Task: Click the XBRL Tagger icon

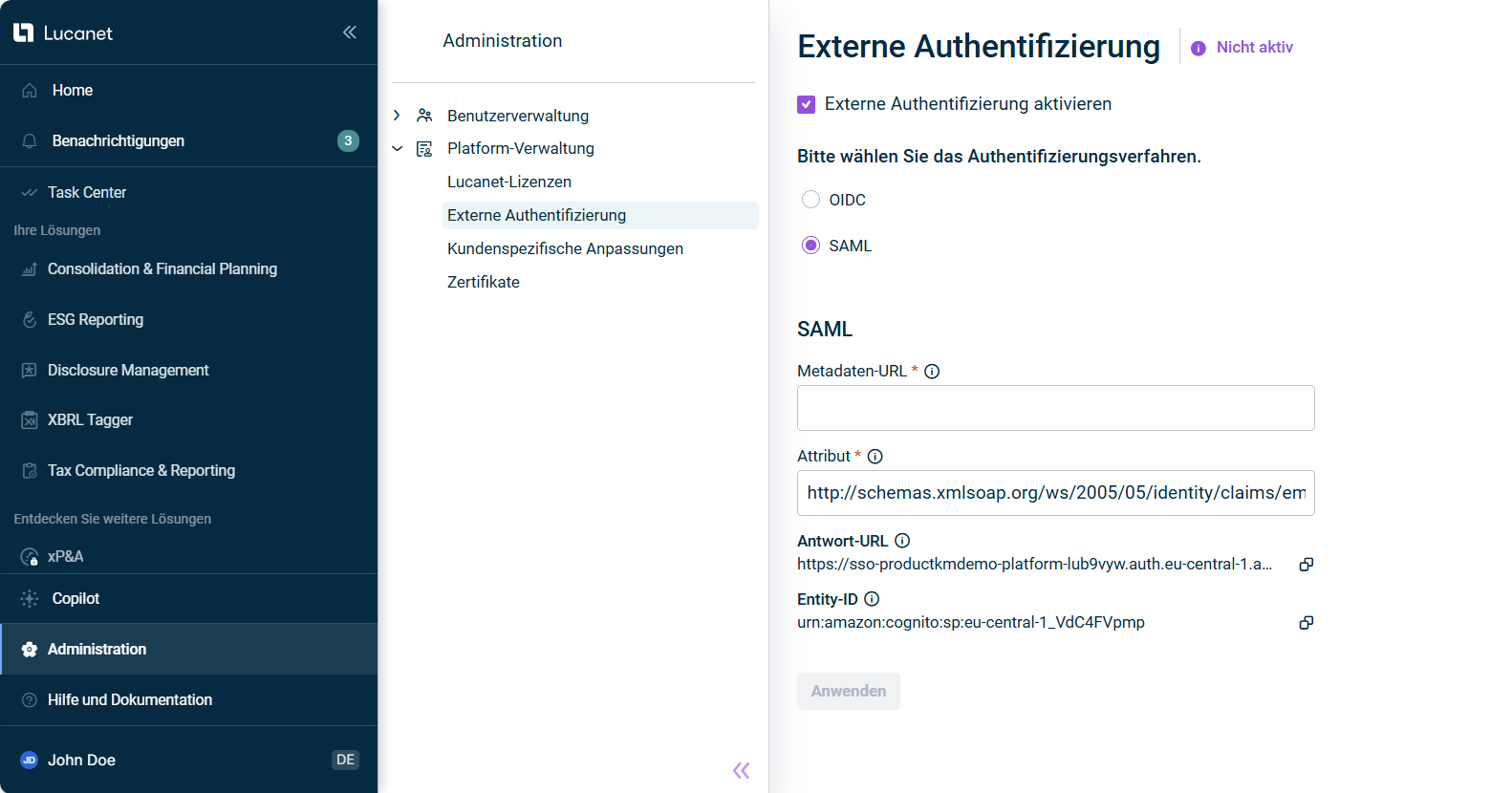Action: pos(30,420)
